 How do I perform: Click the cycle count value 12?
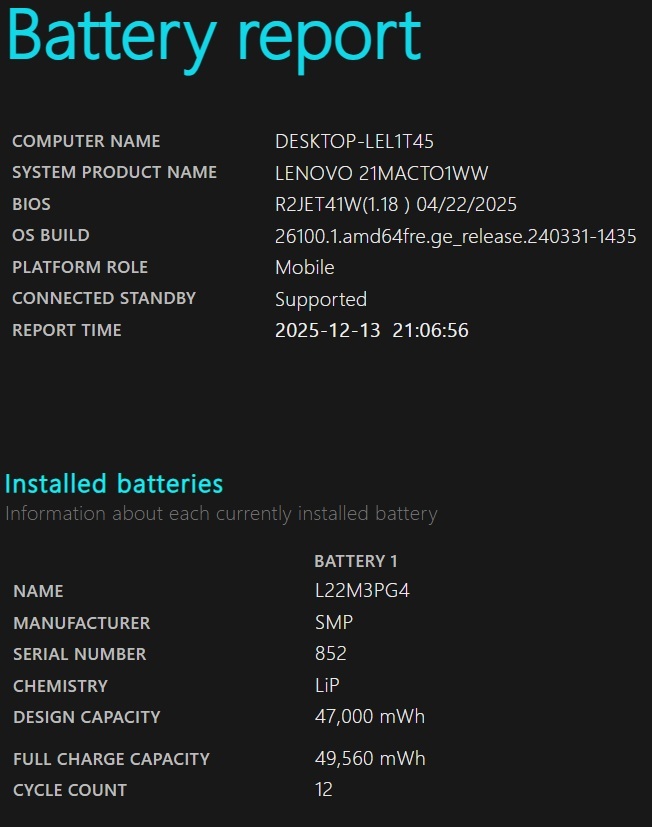[x=323, y=790]
